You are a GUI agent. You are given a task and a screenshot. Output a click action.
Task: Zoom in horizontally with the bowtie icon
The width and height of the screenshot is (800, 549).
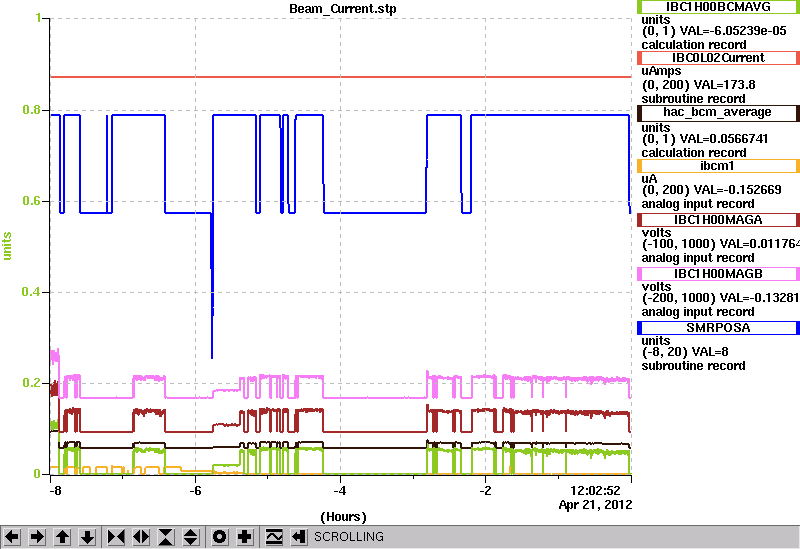(x=116, y=537)
